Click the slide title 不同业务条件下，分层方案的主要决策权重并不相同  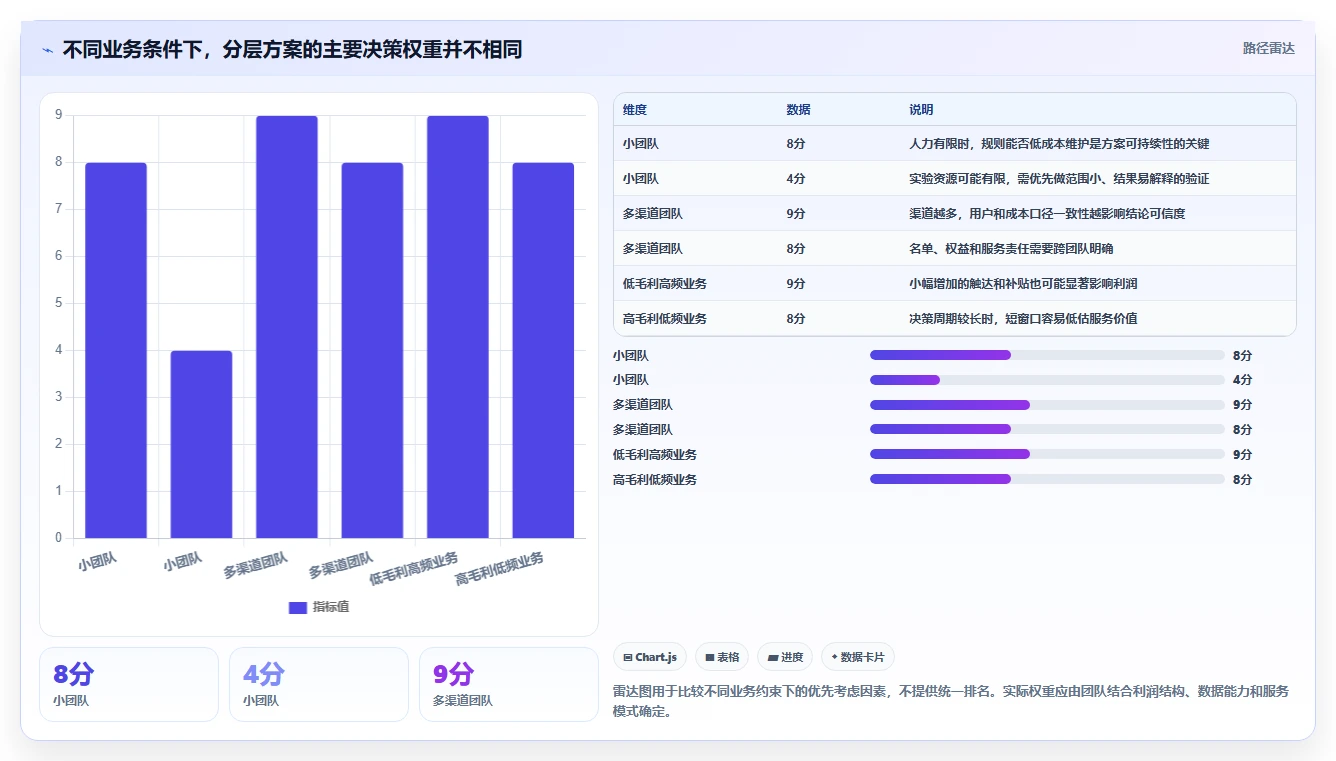[x=293, y=50]
